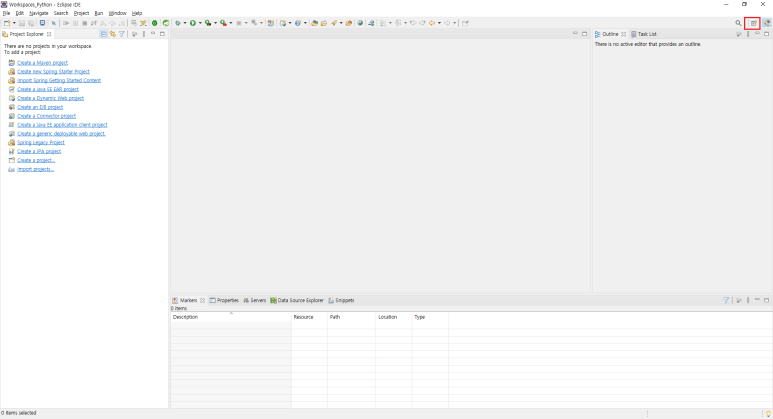Open the Run dropdown arrow
The width and height of the screenshot is (773, 419).
pos(200,23)
